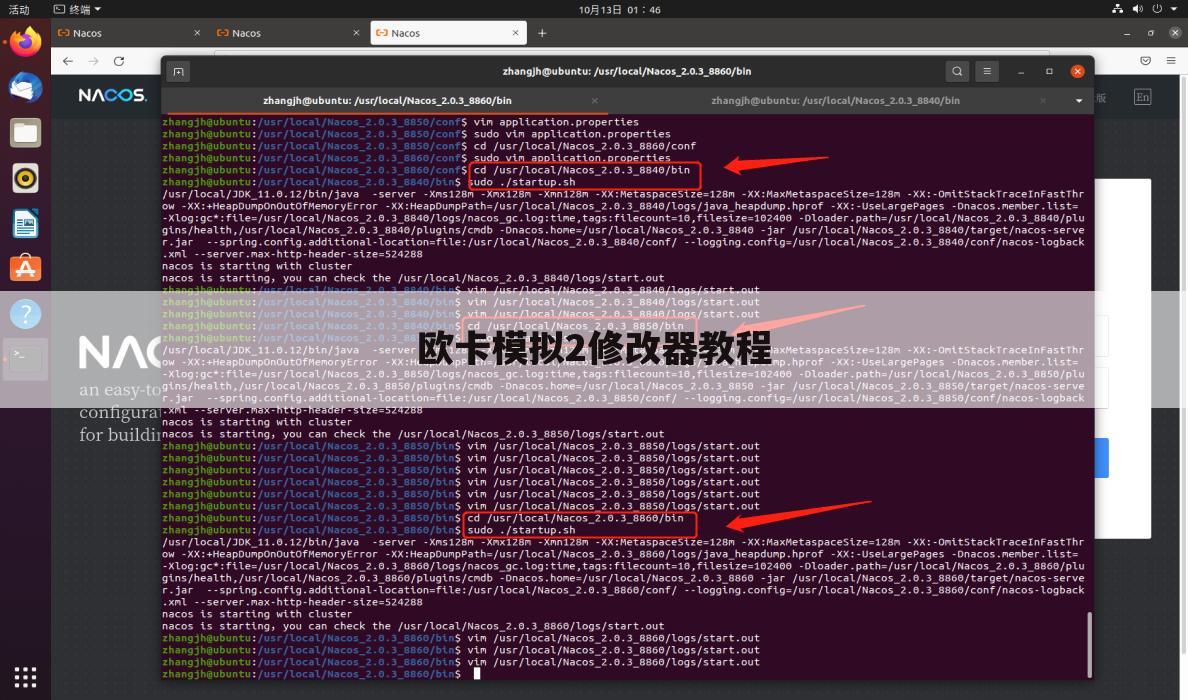The height and width of the screenshot is (700, 1188).
Task: Open the network status icon
Action: (1118, 9)
